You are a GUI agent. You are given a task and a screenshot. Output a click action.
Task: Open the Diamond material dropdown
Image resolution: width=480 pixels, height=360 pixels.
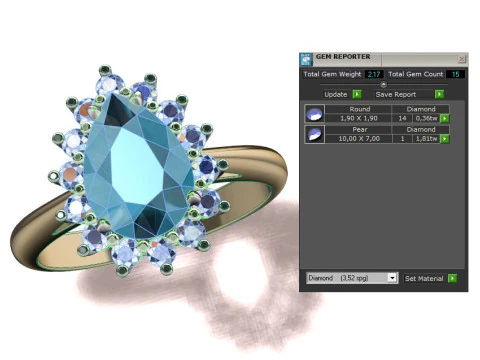392,278
